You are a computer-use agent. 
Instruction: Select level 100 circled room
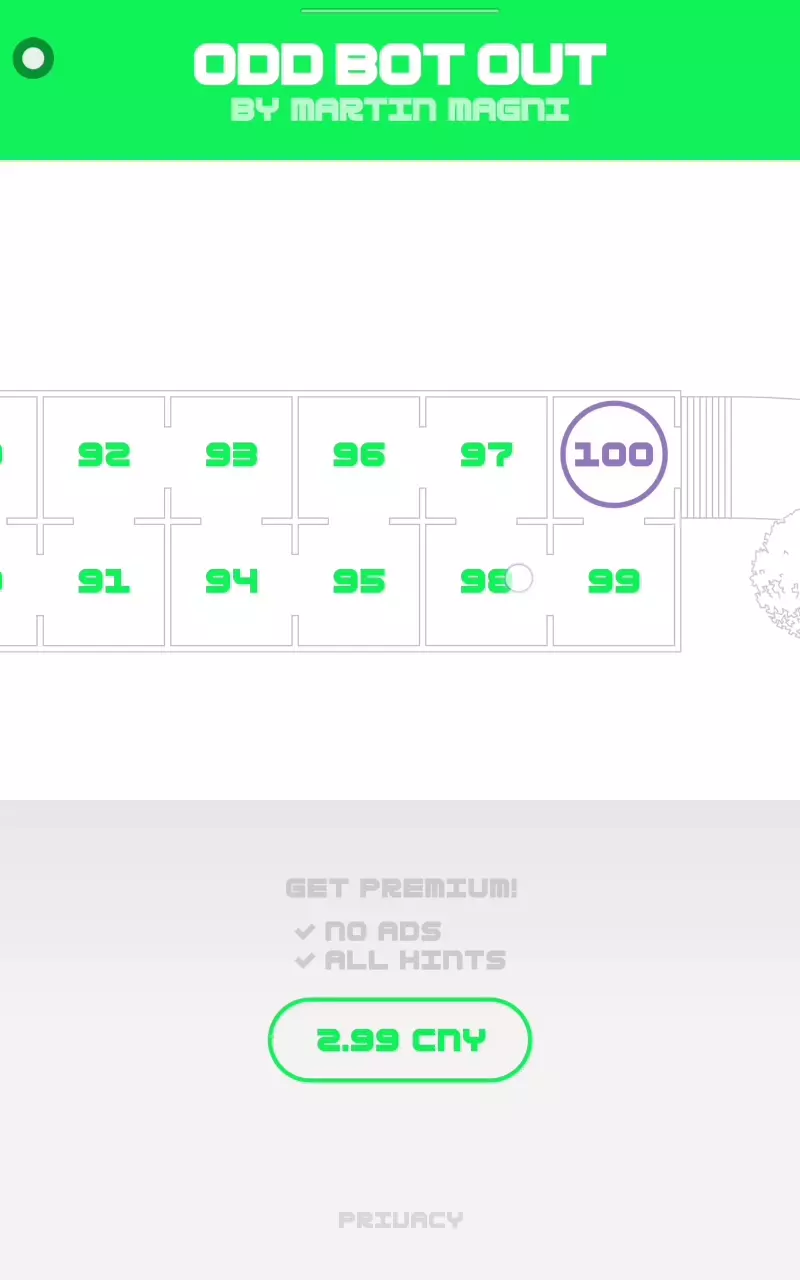(x=613, y=455)
